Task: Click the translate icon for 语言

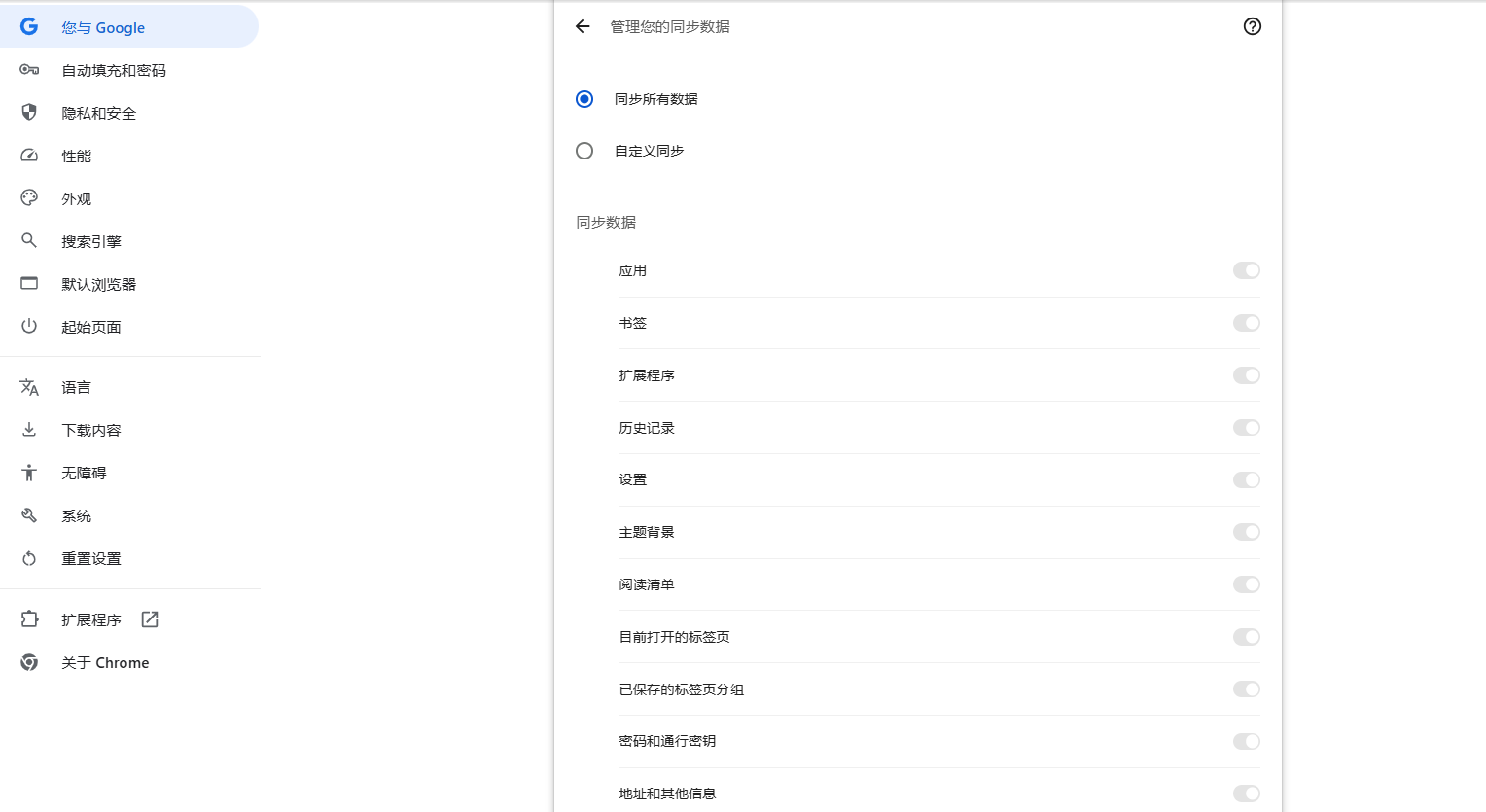Action: pos(29,387)
